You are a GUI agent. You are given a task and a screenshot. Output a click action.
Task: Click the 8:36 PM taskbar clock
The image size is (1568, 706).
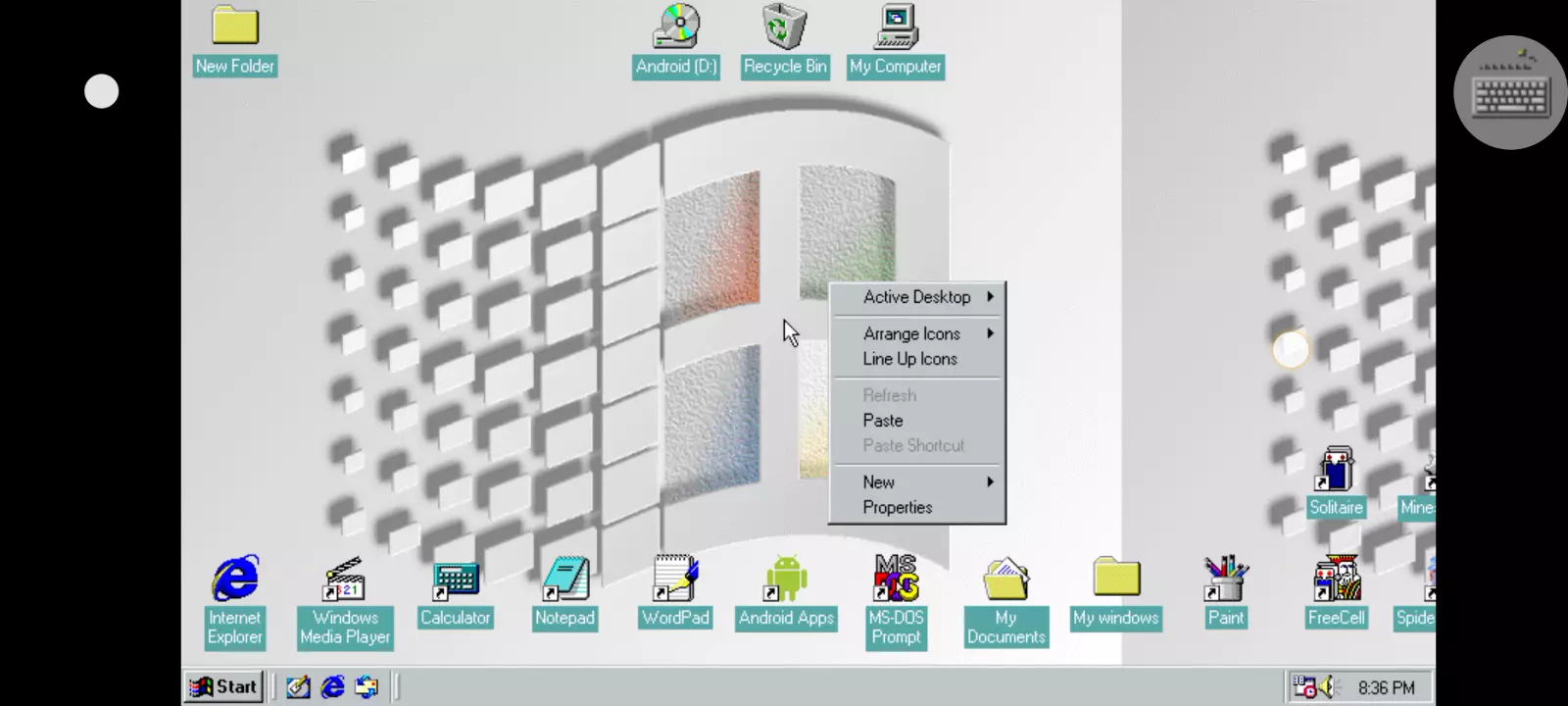1386,688
